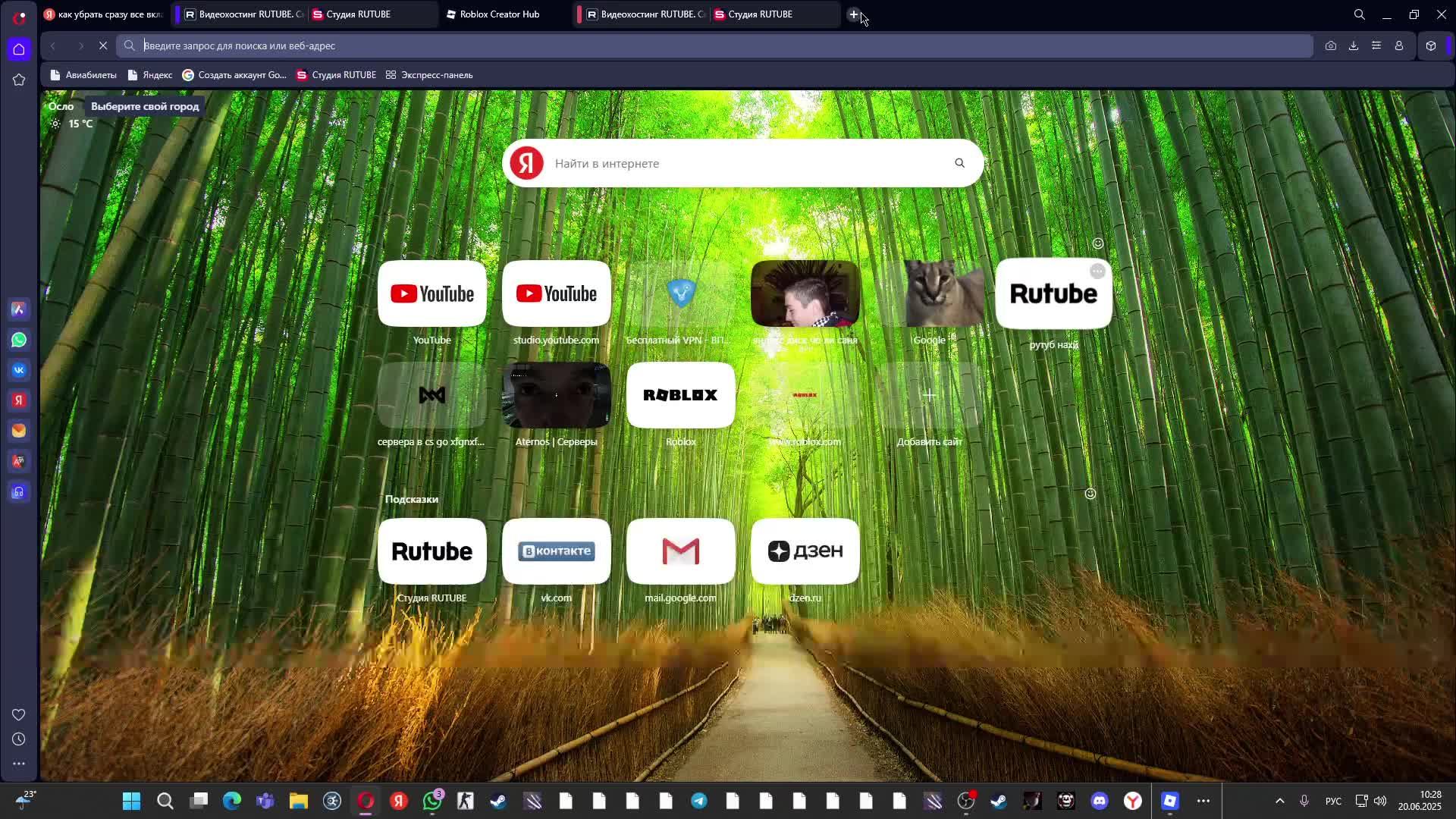
Task: Click the smiley icon above the Rutube tile
Action: point(1098,243)
